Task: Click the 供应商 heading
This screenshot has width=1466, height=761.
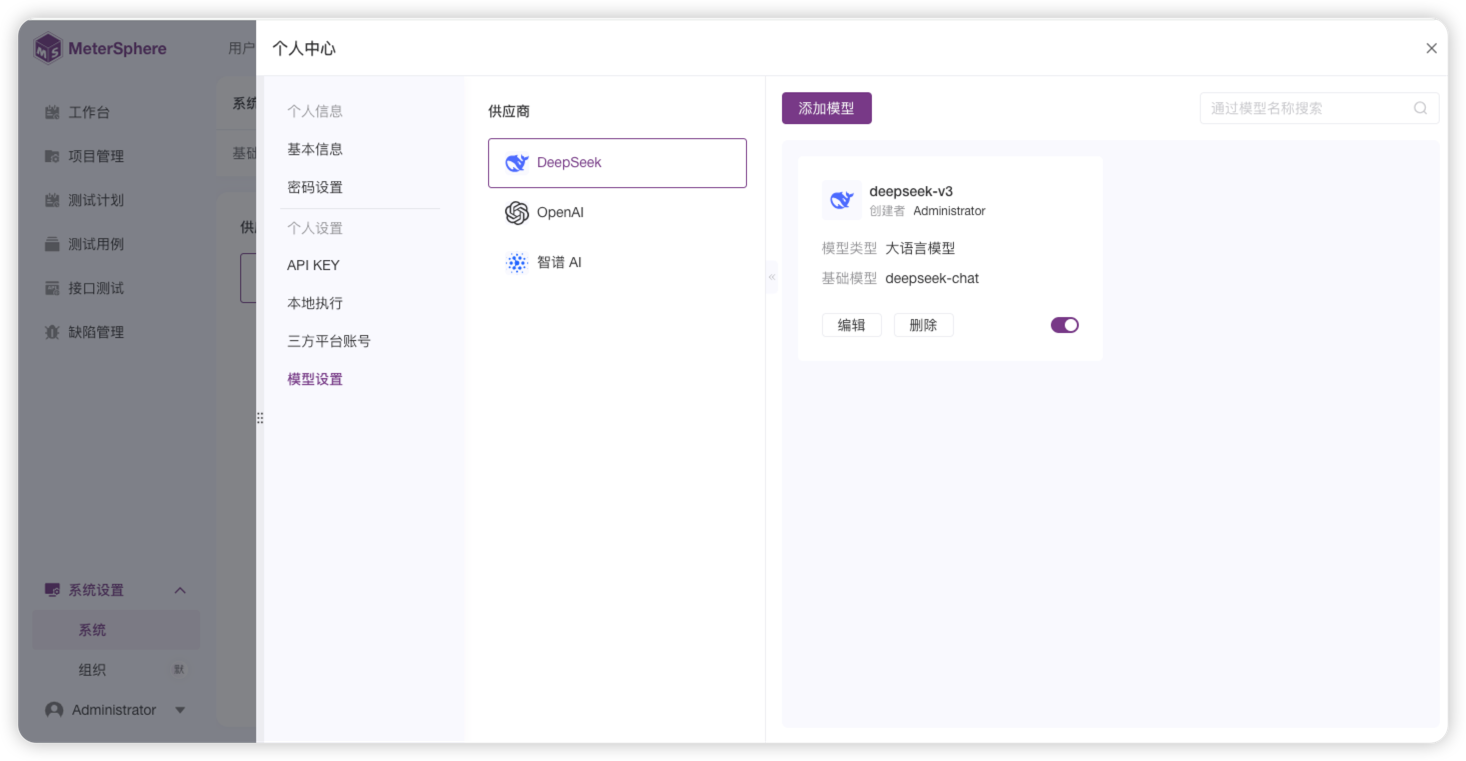Action: coord(509,111)
